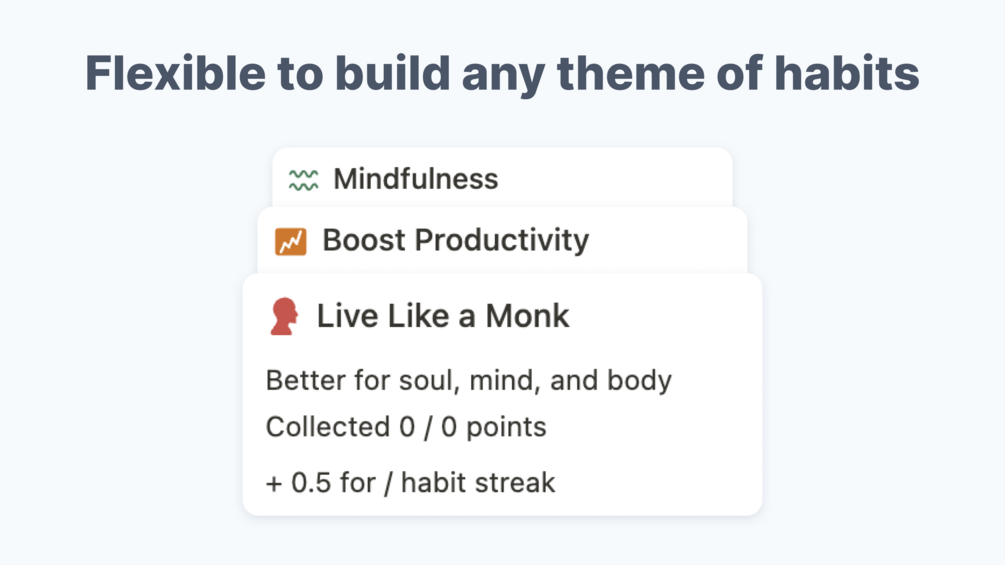Click the '+ 0.5 for / habit streak' line
The width and height of the screenshot is (1005, 565).
pyautogui.click(x=410, y=483)
